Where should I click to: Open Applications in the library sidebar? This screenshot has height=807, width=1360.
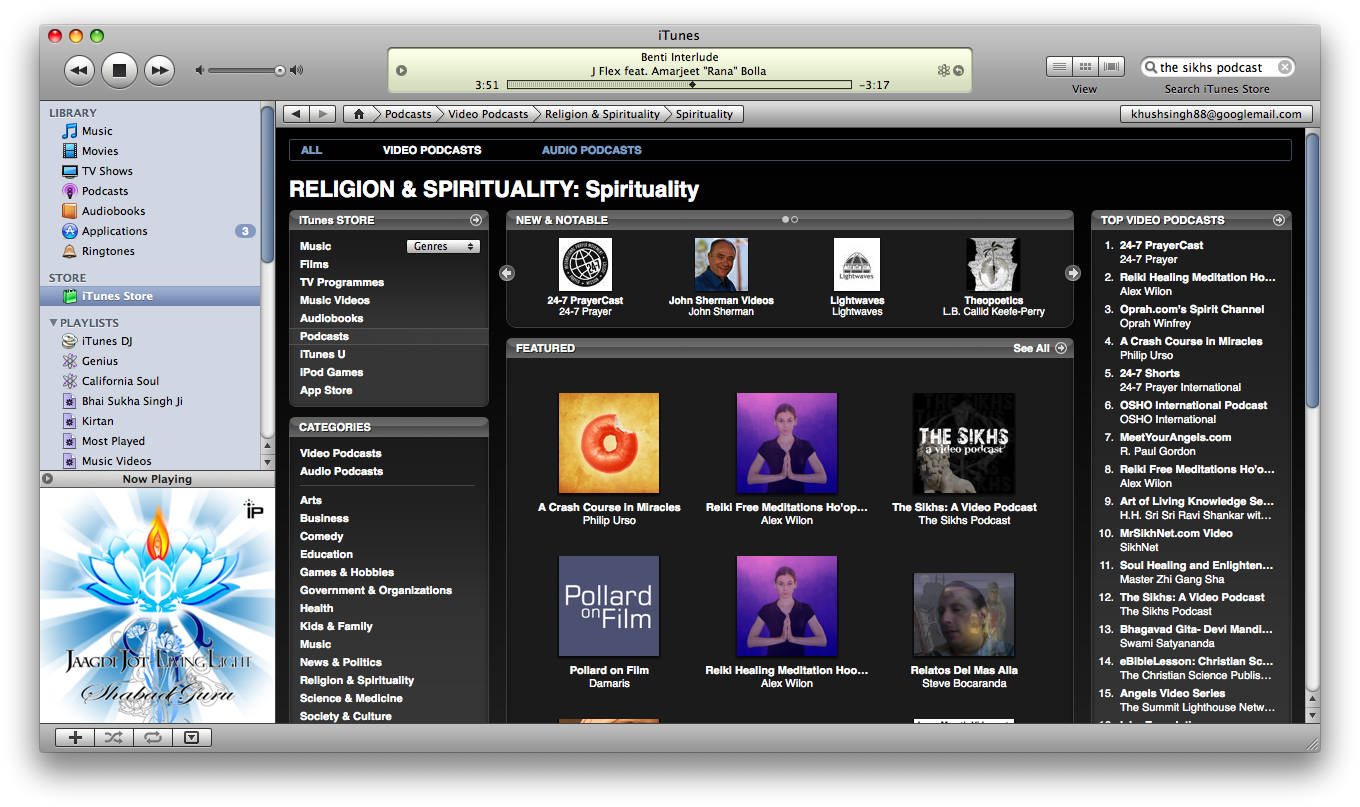pyautogui.click(x=114, y=231)
